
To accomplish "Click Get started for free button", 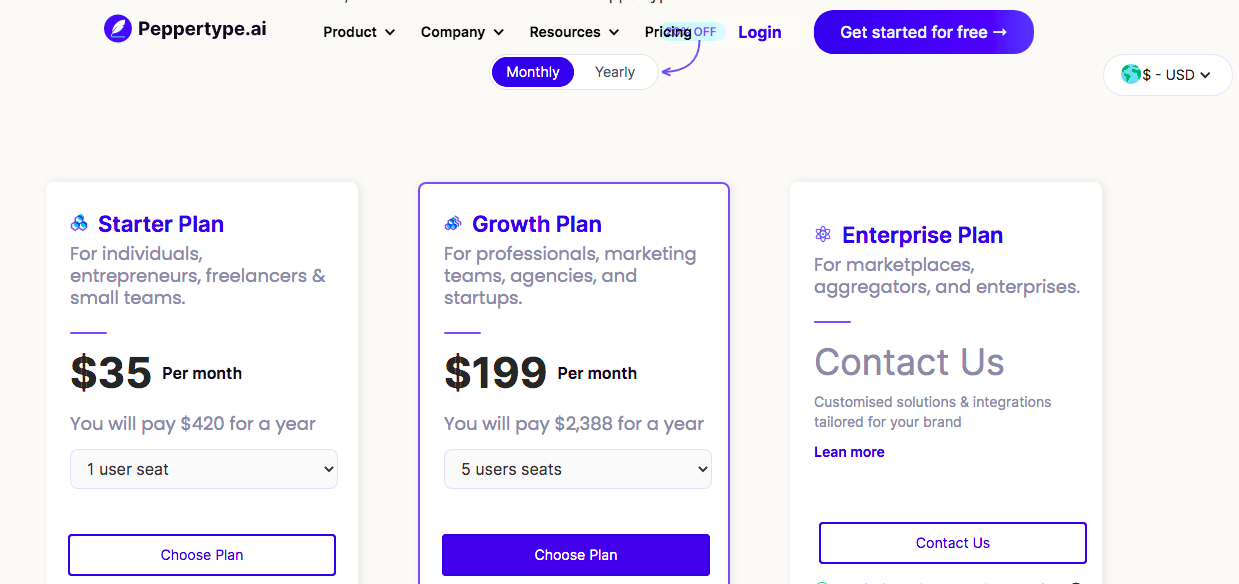I will tap(924, 32).
